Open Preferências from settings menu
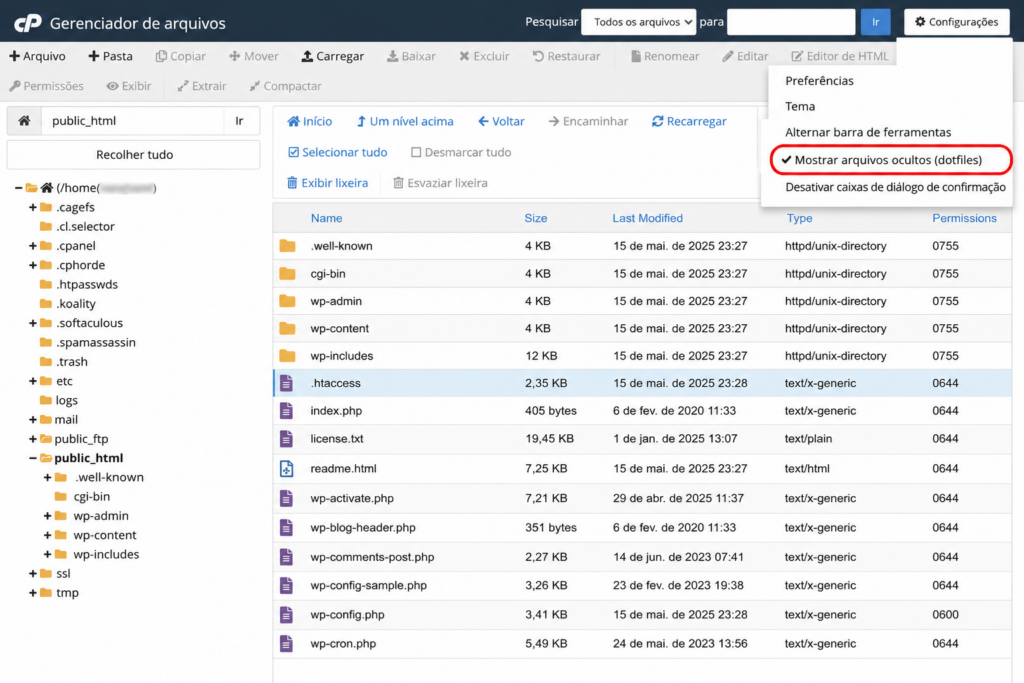This screenshot has height=683, width=1024. click(819, 81)
